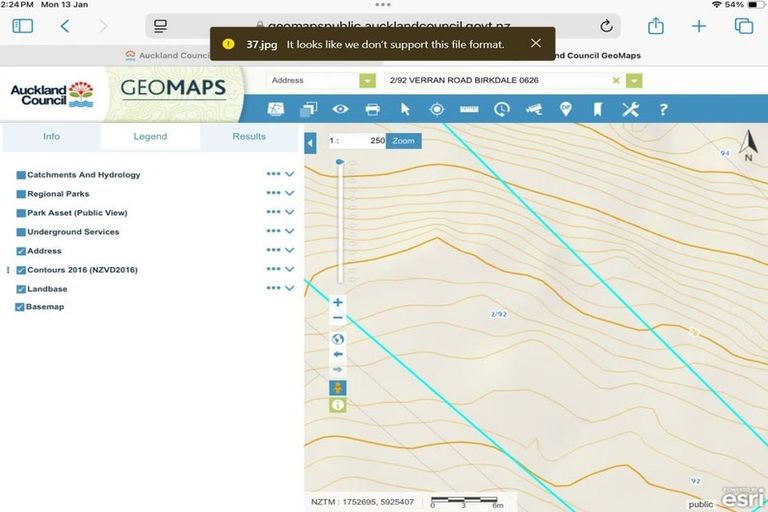The height and width of the screenshot is (512, 768).
Task: Open the measure ruler tool
Action: click(x=469, y=109)
